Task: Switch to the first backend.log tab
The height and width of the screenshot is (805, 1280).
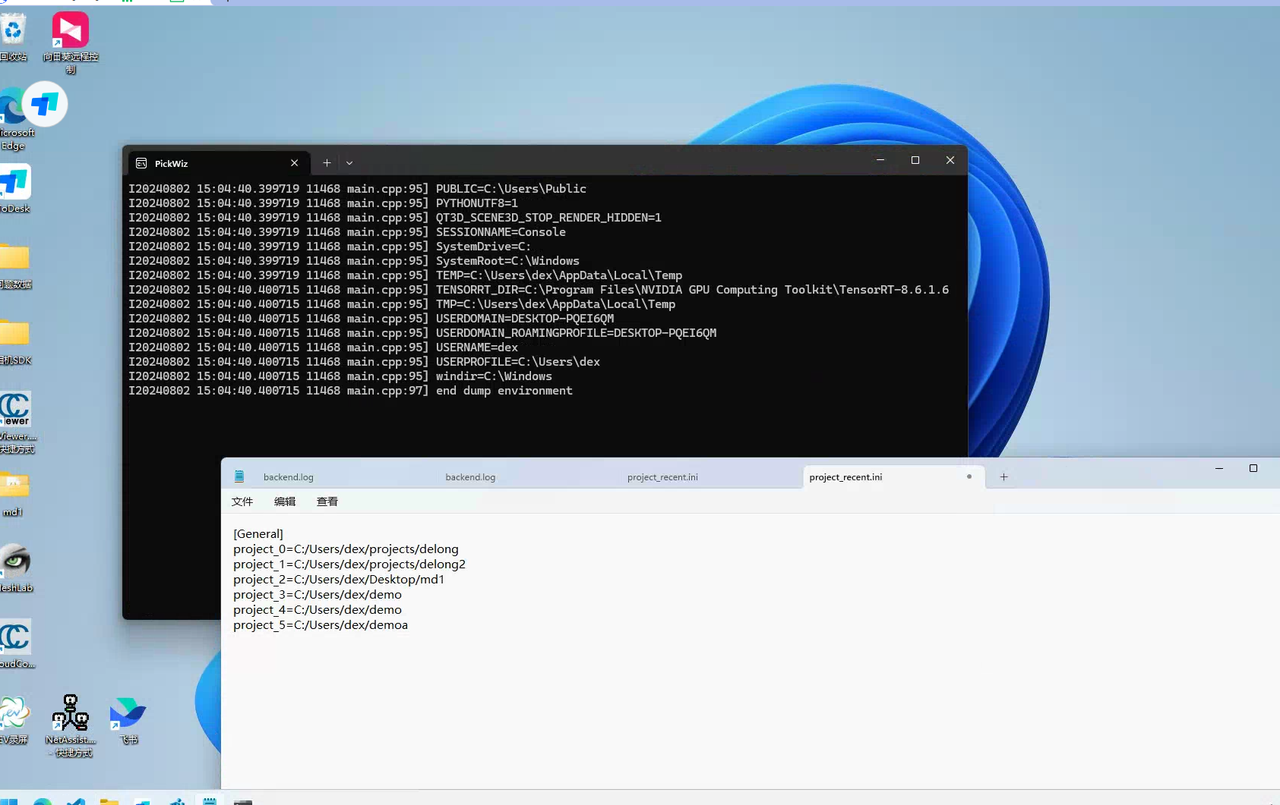Action: point(288,477)
